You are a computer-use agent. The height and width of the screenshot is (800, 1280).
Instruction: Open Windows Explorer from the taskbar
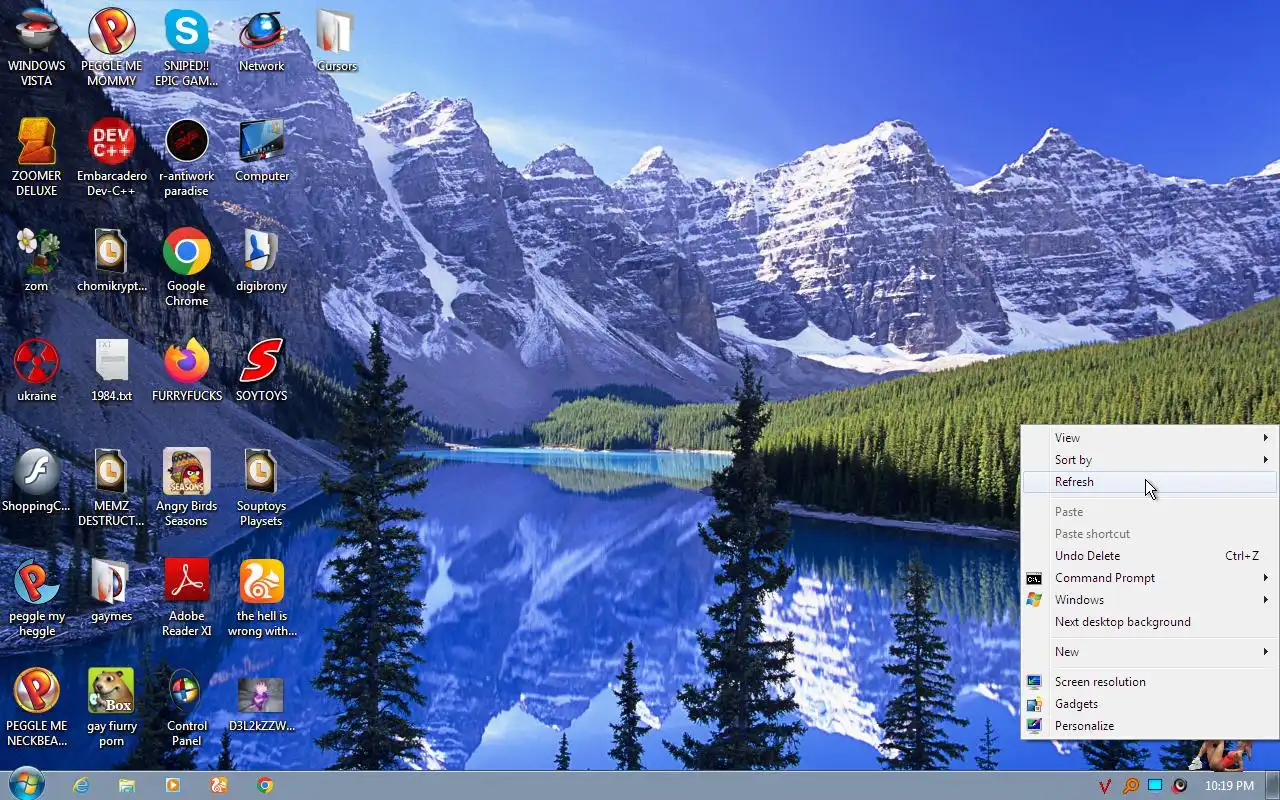point(127,785)
